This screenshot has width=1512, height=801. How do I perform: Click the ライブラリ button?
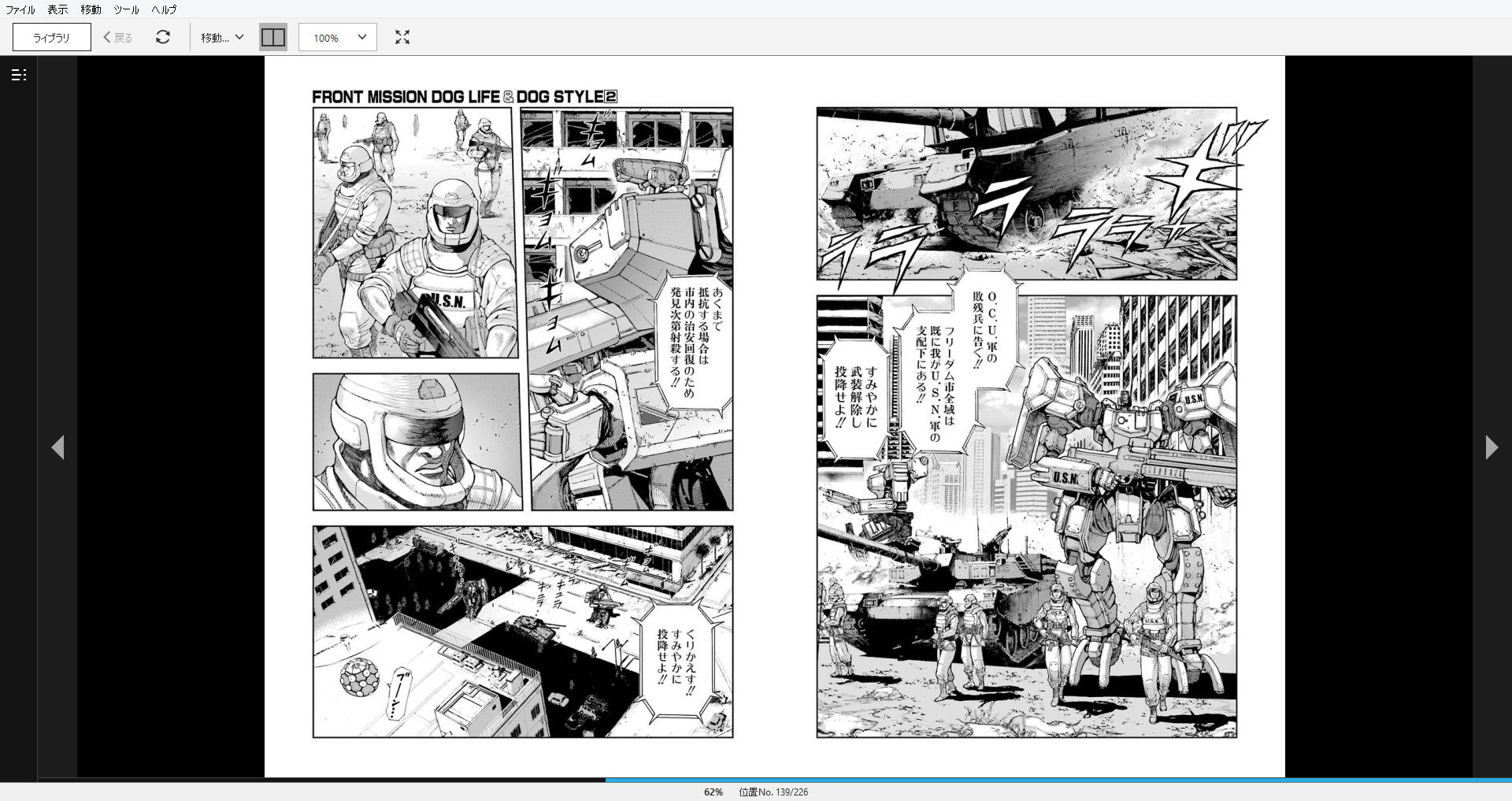(52, 37)
